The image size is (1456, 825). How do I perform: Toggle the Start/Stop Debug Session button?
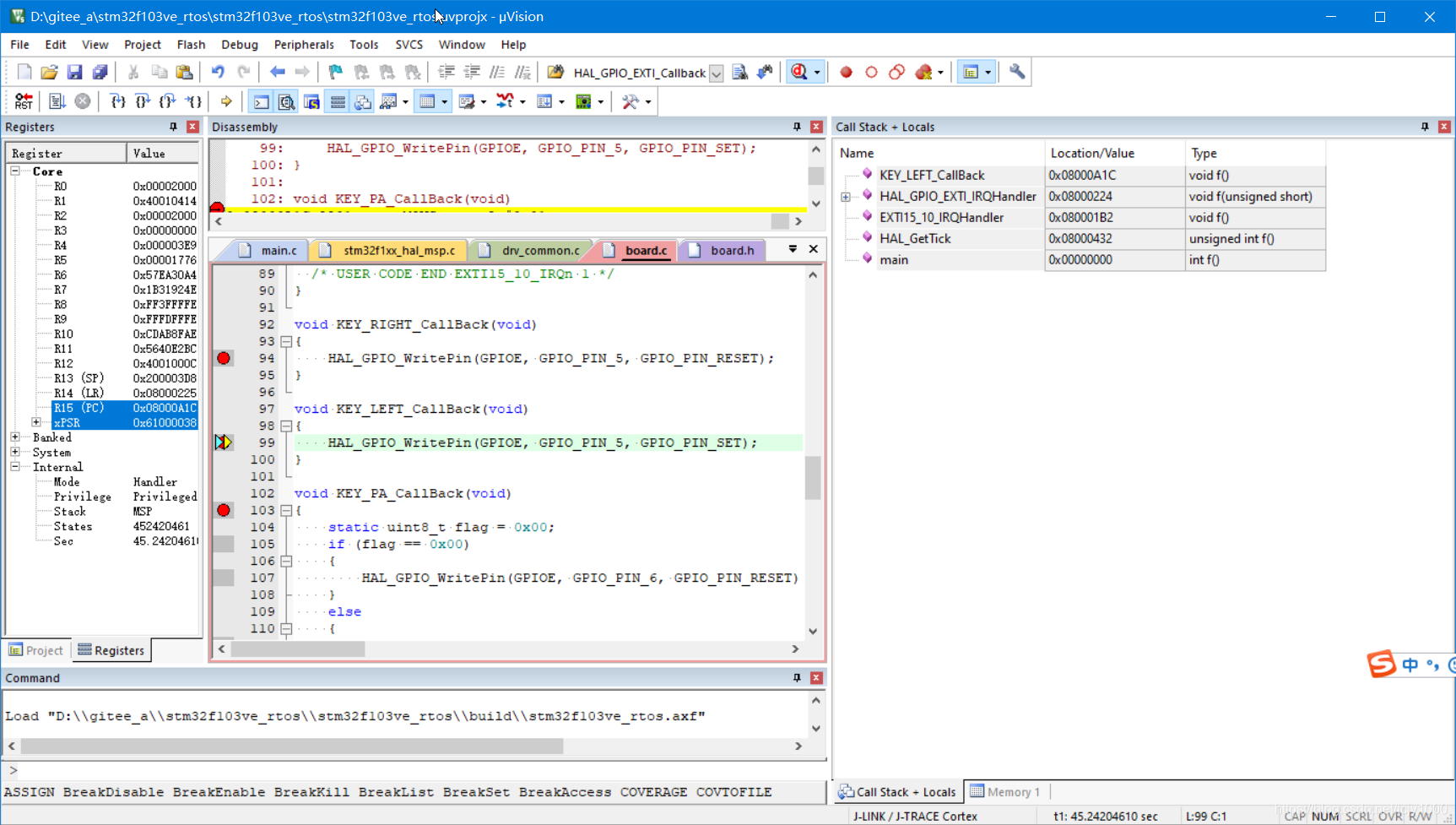[798, 73]
